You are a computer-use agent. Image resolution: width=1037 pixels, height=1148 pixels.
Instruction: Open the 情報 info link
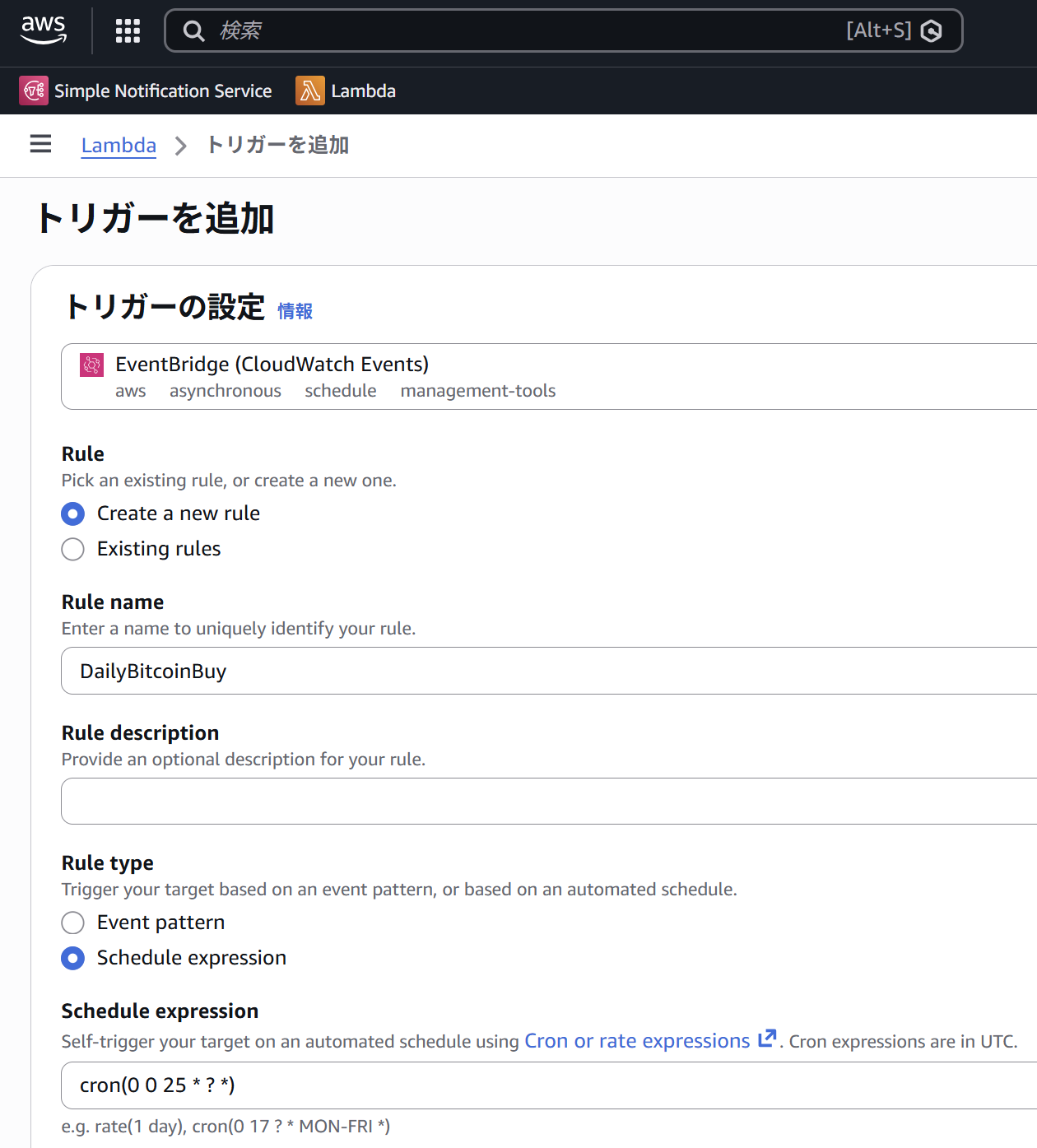(295, 311)
